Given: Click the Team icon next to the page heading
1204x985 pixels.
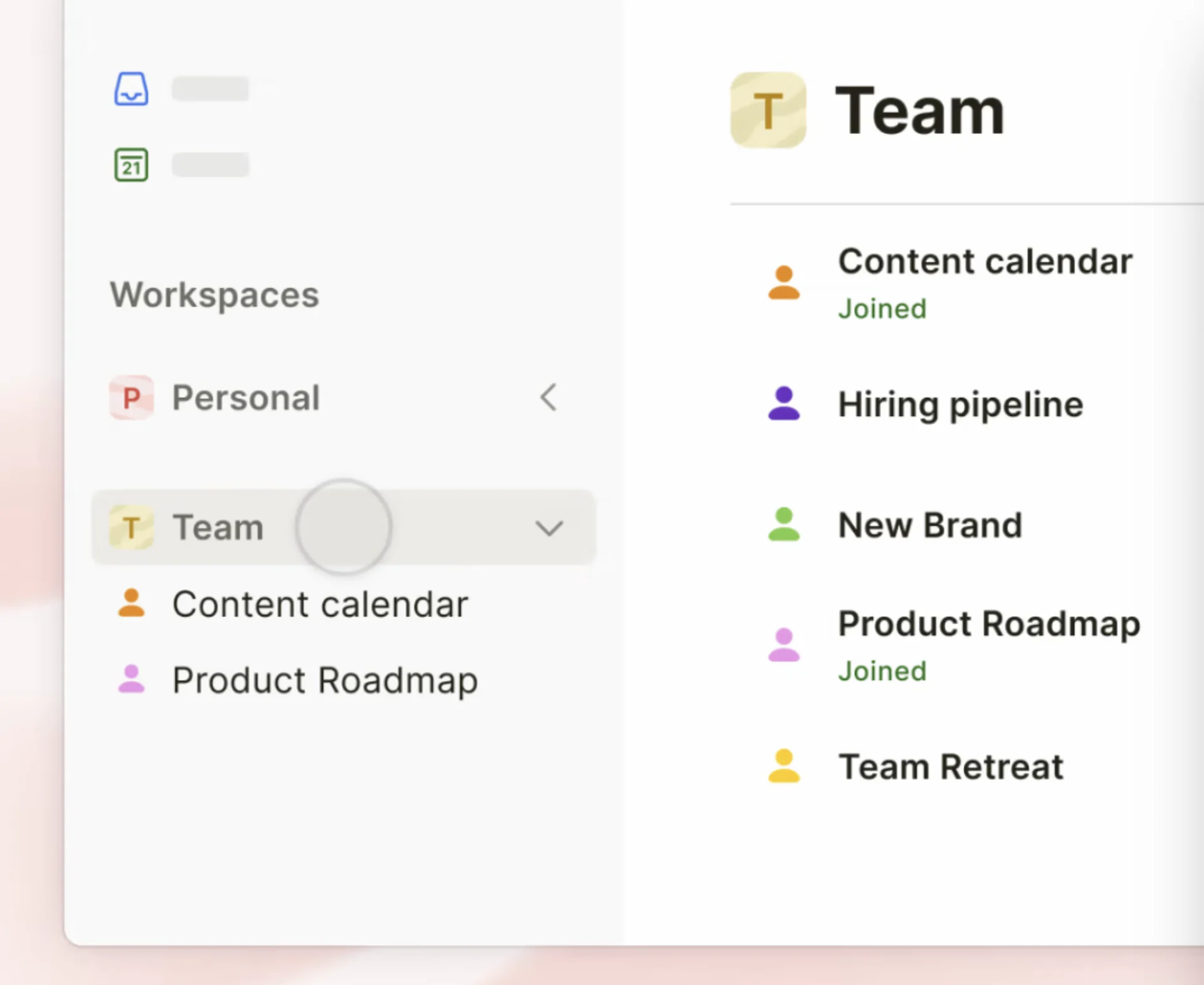Looking at the screenshot, I should coord(768,110).
